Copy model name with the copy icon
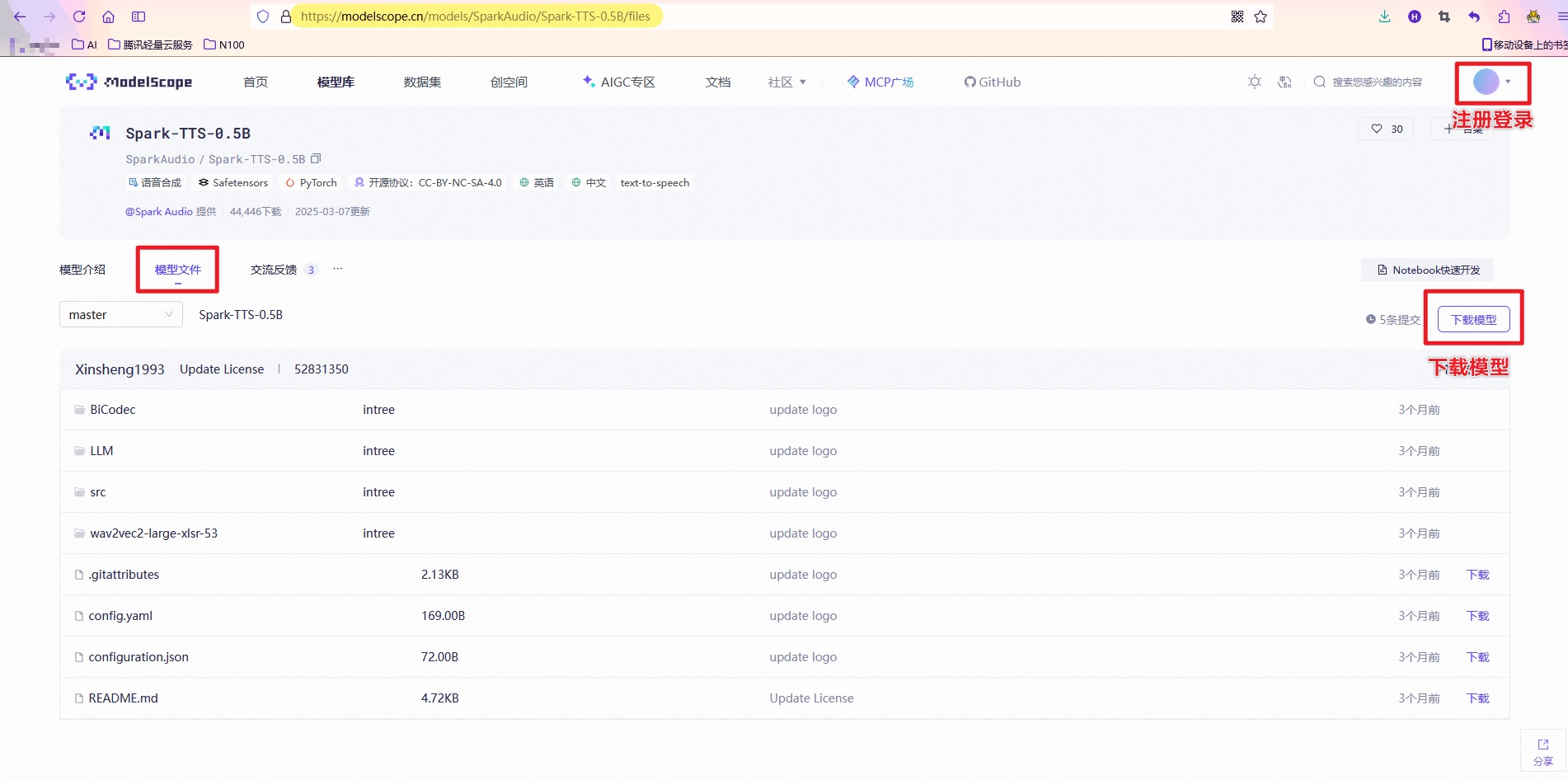Image resolution: width=1568 pixels, height=780 pixels. point(316,158)
